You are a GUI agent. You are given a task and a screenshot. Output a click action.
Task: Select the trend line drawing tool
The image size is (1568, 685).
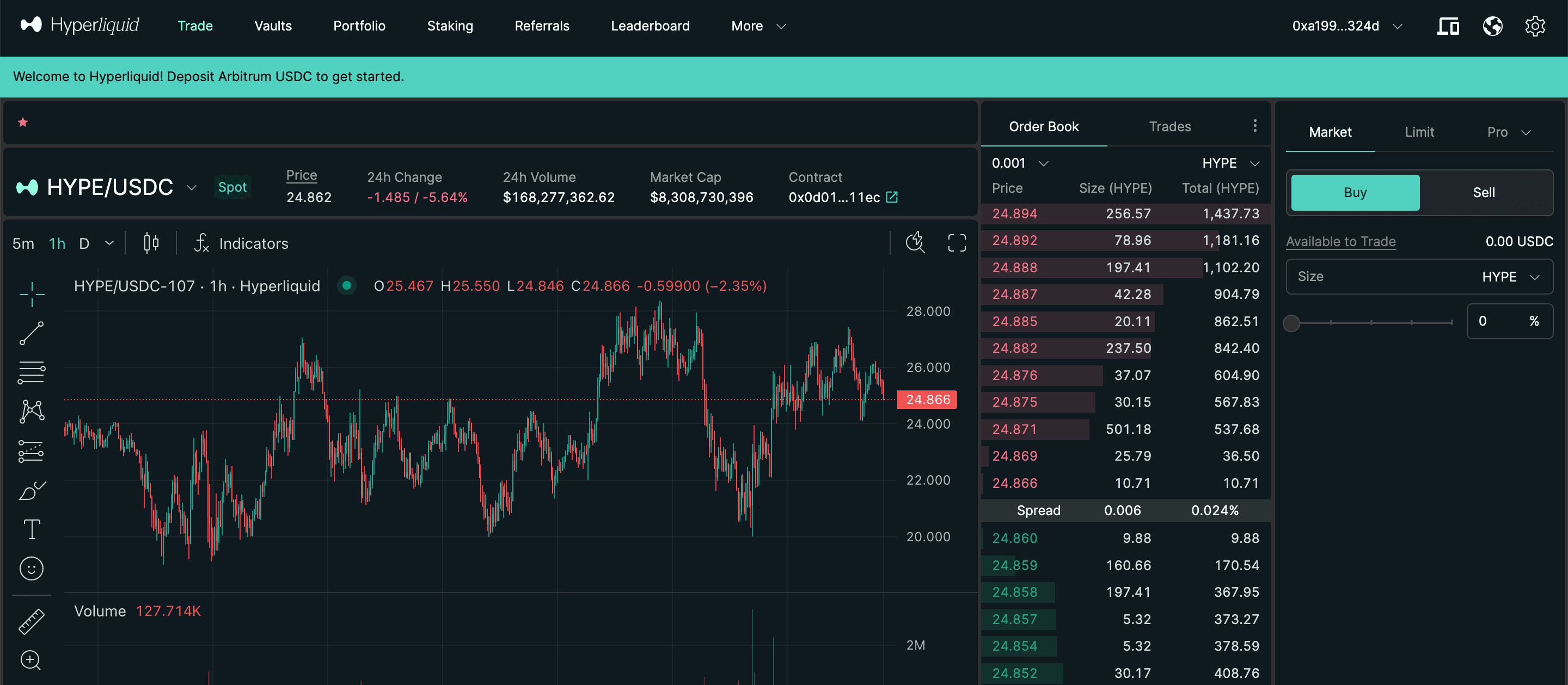pos(32,334)
